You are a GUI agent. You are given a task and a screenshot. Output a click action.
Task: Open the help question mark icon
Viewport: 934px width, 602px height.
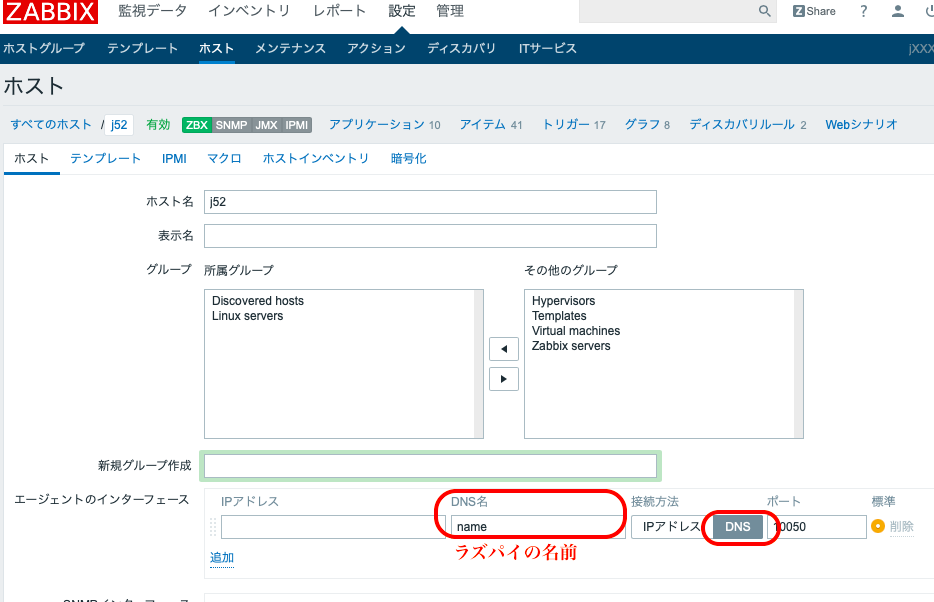tap(864, 11)
